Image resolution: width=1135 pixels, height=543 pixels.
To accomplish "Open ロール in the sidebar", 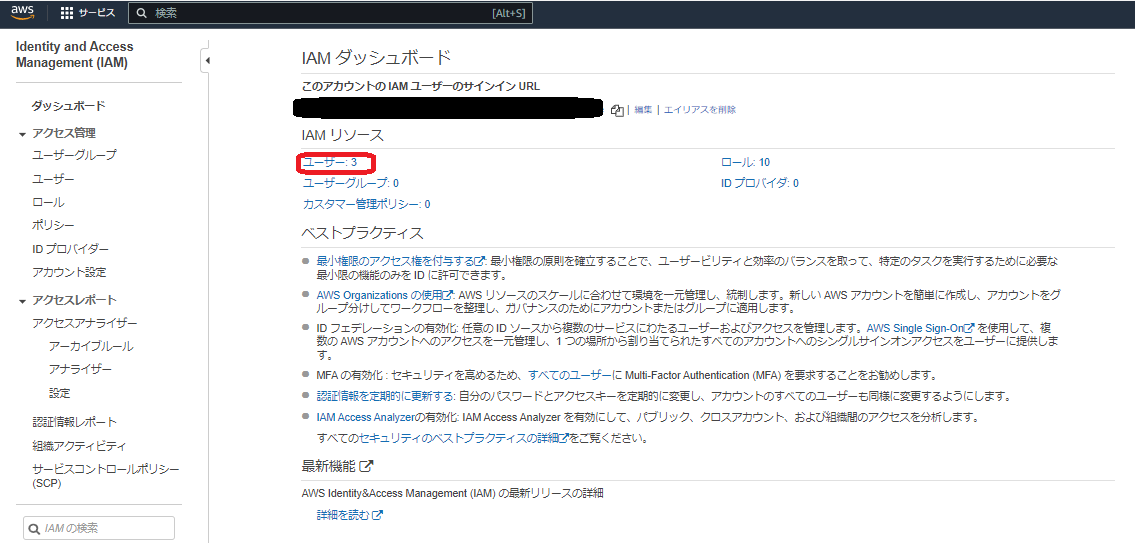I will [48, 202].
